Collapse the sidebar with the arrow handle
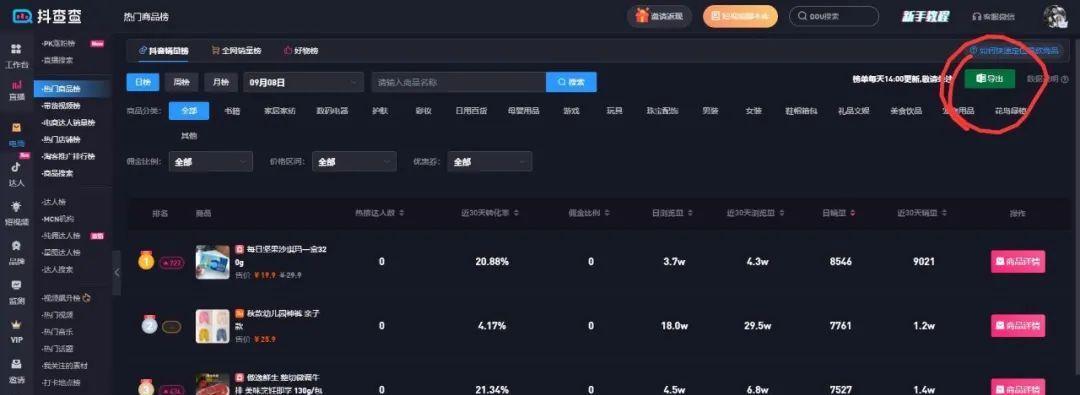 (116, 272)
